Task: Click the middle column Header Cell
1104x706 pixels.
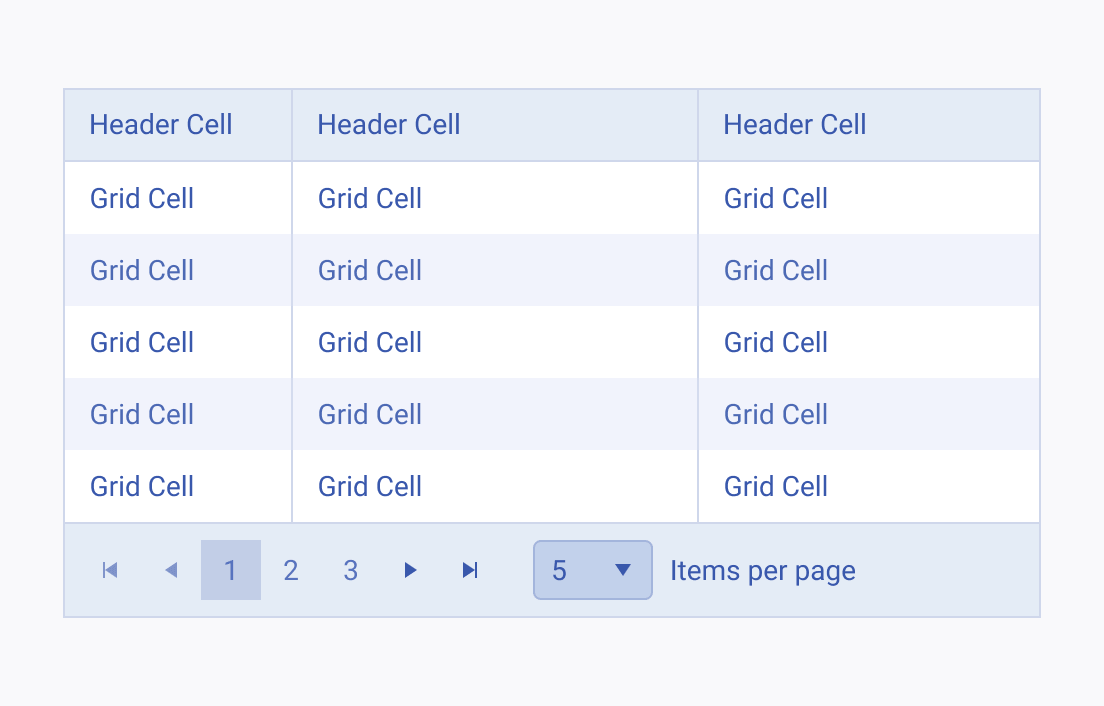Action: [x=495, y=125]
